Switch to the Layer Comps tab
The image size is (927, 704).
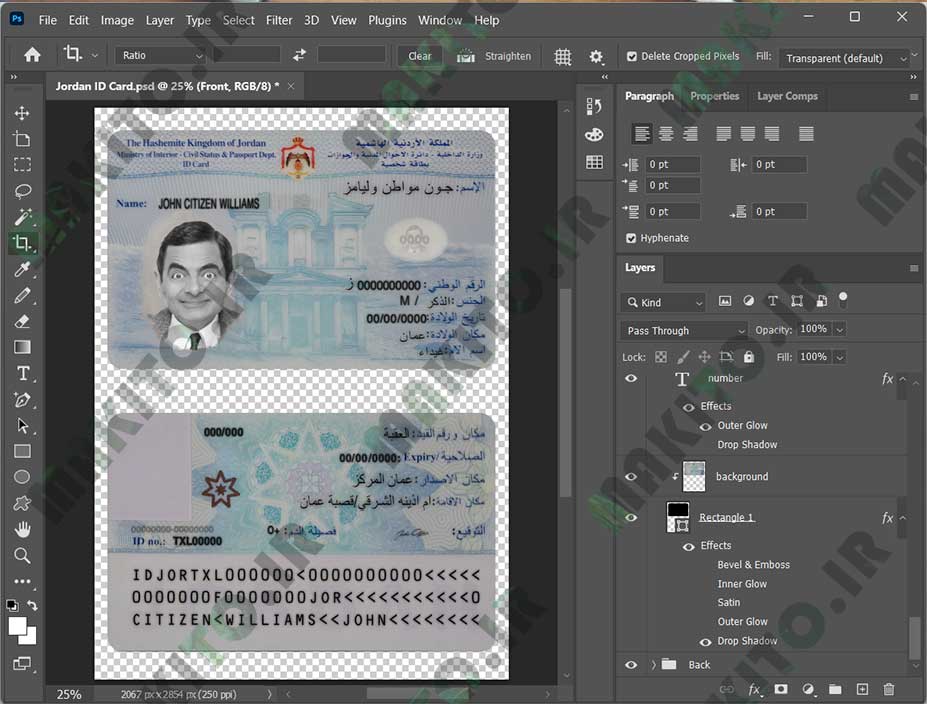tap(787, 96)
